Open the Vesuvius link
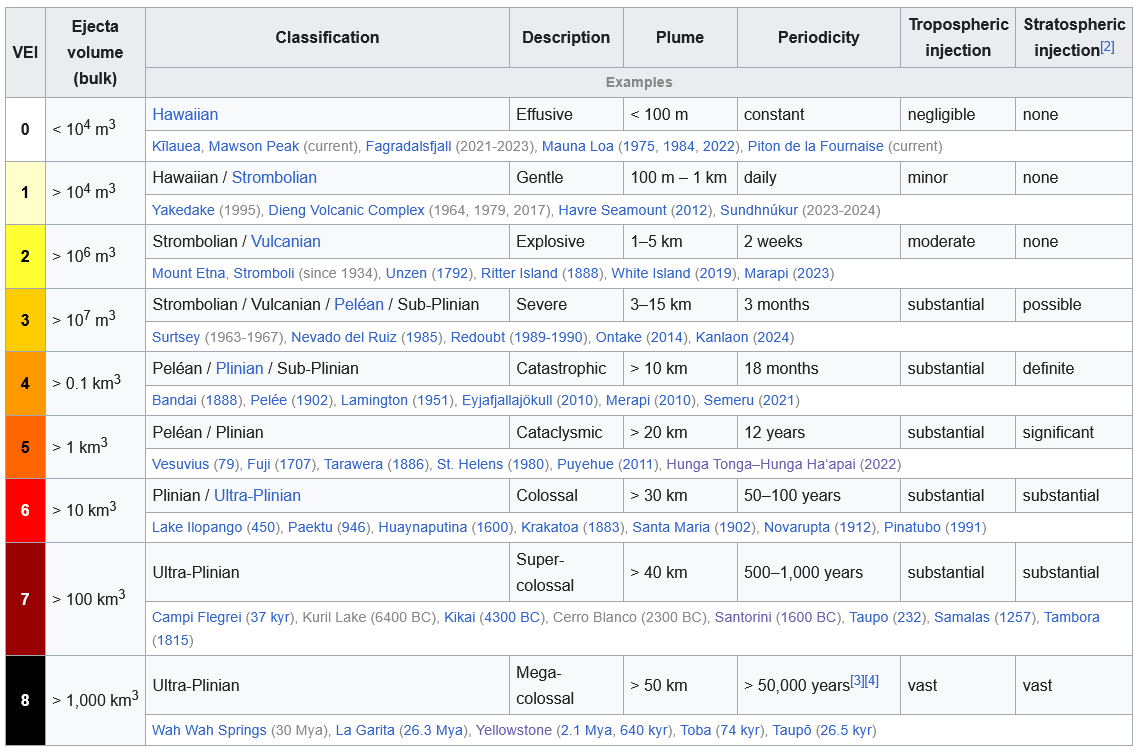This screenshot has width=1140, height=752. coord(180,464)
